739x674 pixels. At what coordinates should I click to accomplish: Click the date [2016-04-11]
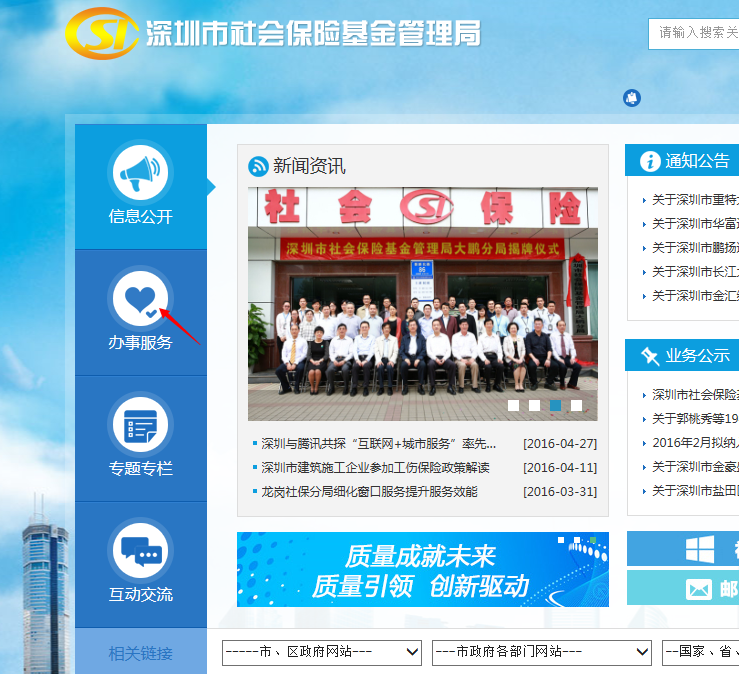point(560,468)
